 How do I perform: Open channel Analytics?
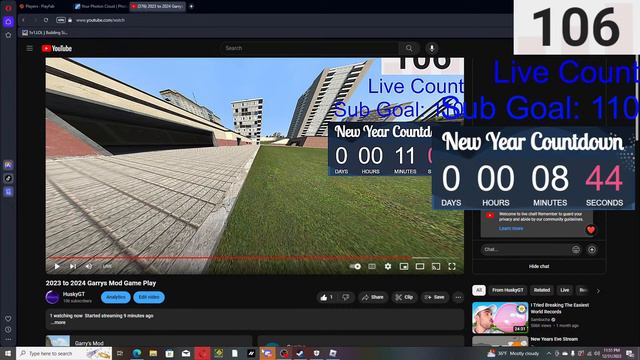(x=116, y=297)
